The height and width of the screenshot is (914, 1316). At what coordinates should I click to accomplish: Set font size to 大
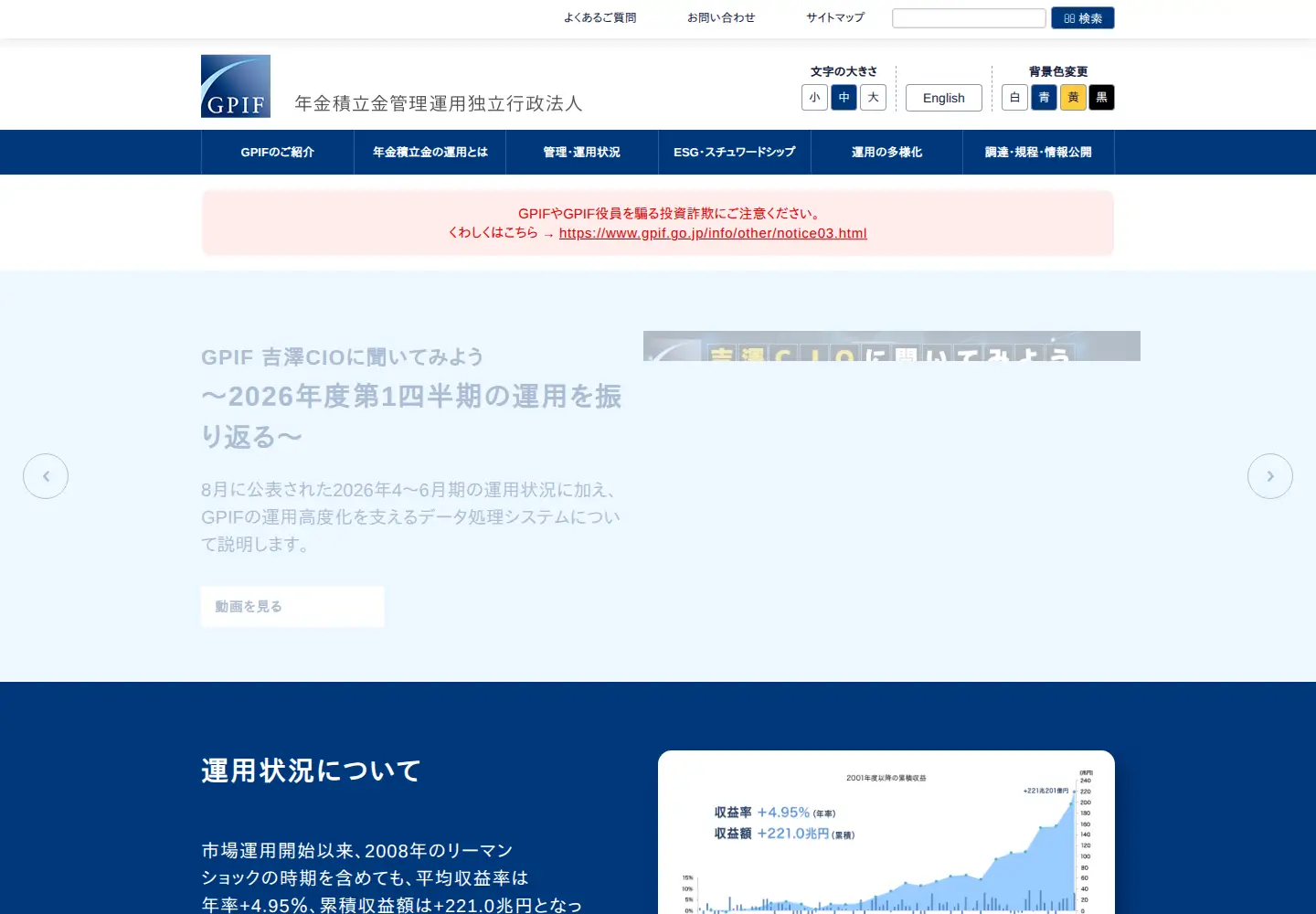coord(873,97)
